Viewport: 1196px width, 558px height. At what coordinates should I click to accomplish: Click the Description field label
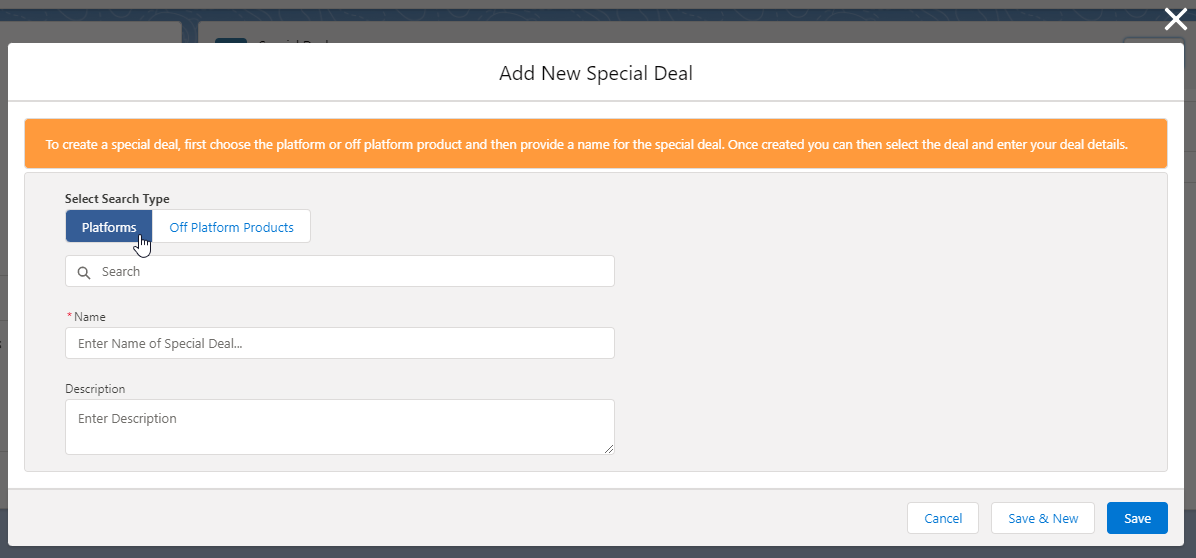coord(95,389)
